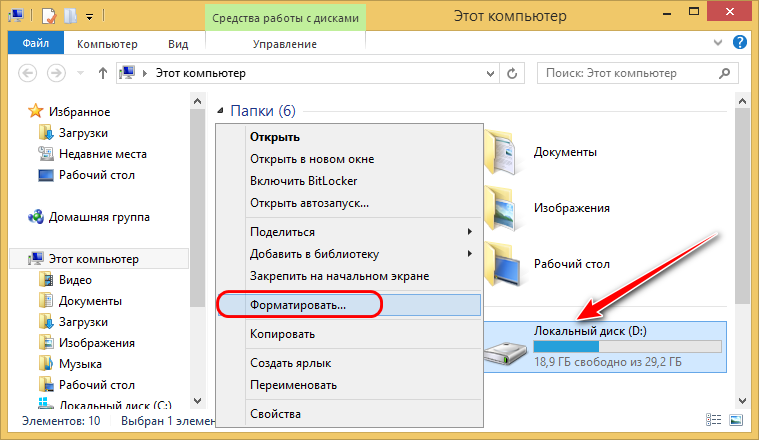
Task: Click the D: drive capacity bar
Action: click(x=627, y=347)
